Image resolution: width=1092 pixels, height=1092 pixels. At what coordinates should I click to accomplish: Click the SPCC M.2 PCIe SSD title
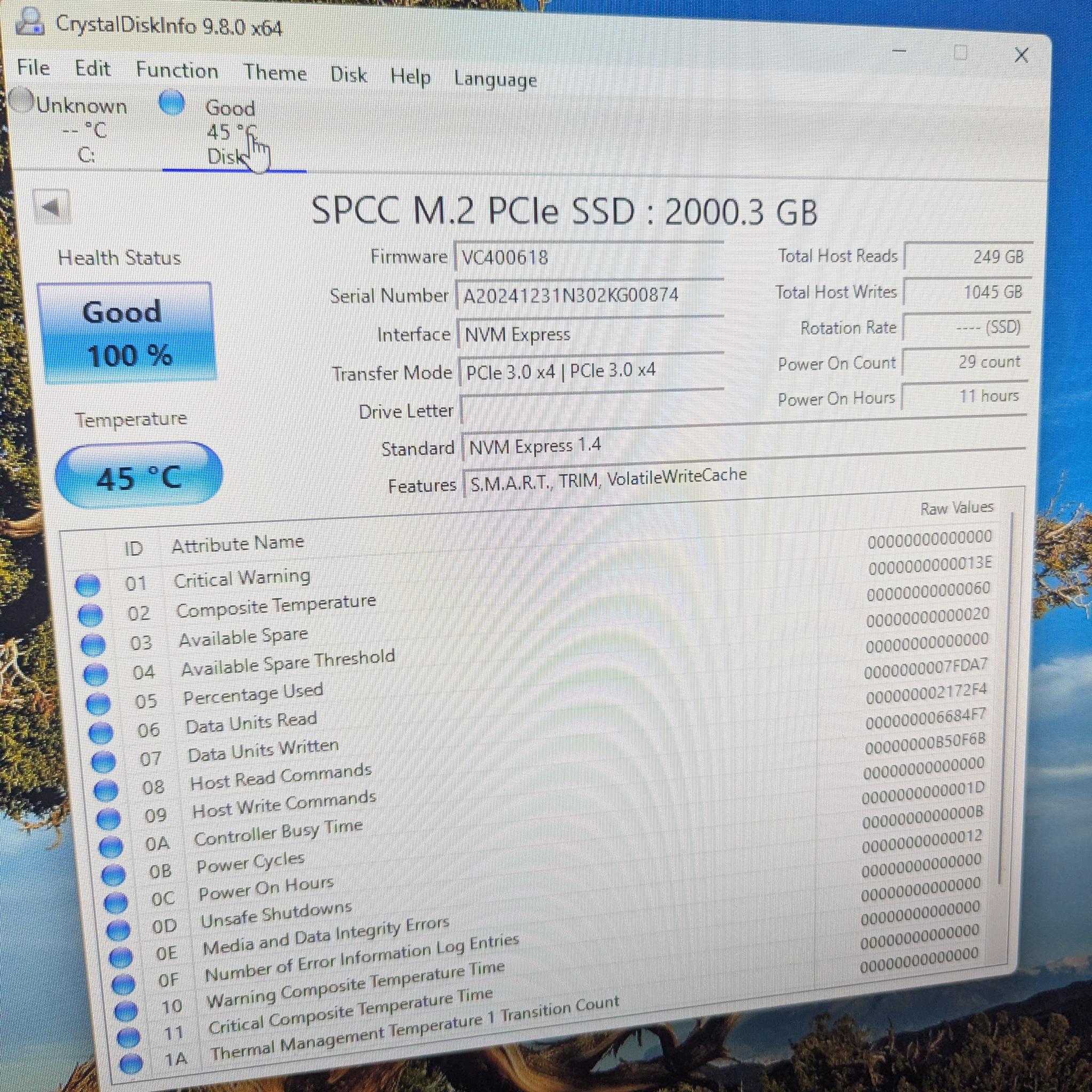pyautogui.click(x=564, y=211)
